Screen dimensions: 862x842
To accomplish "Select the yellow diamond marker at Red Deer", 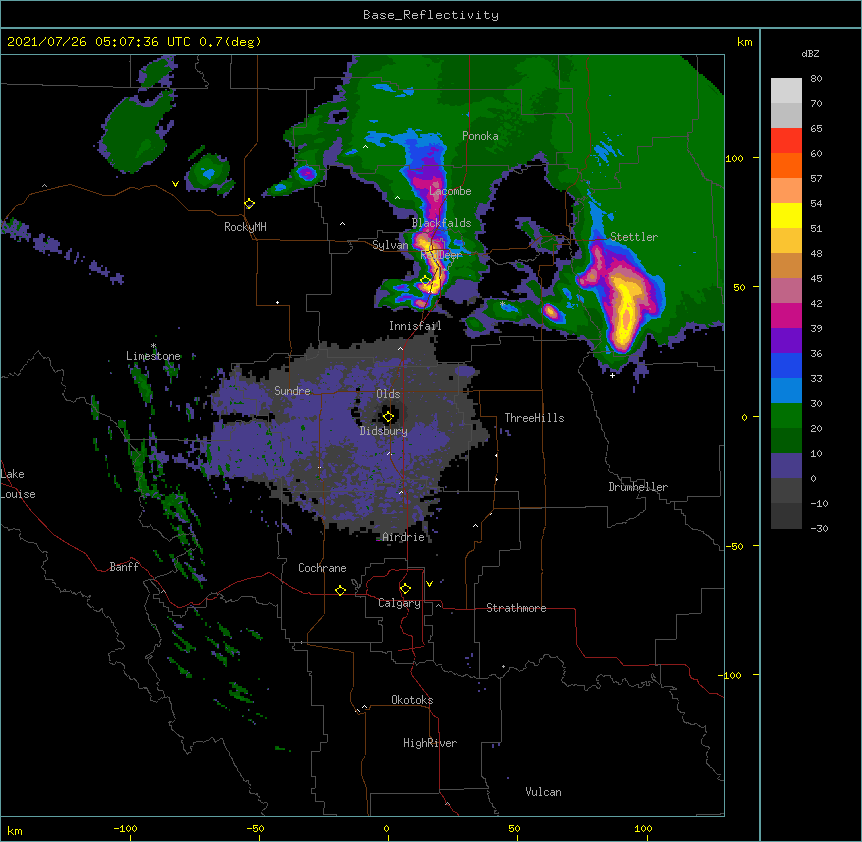I will click(x=426, y=281).
